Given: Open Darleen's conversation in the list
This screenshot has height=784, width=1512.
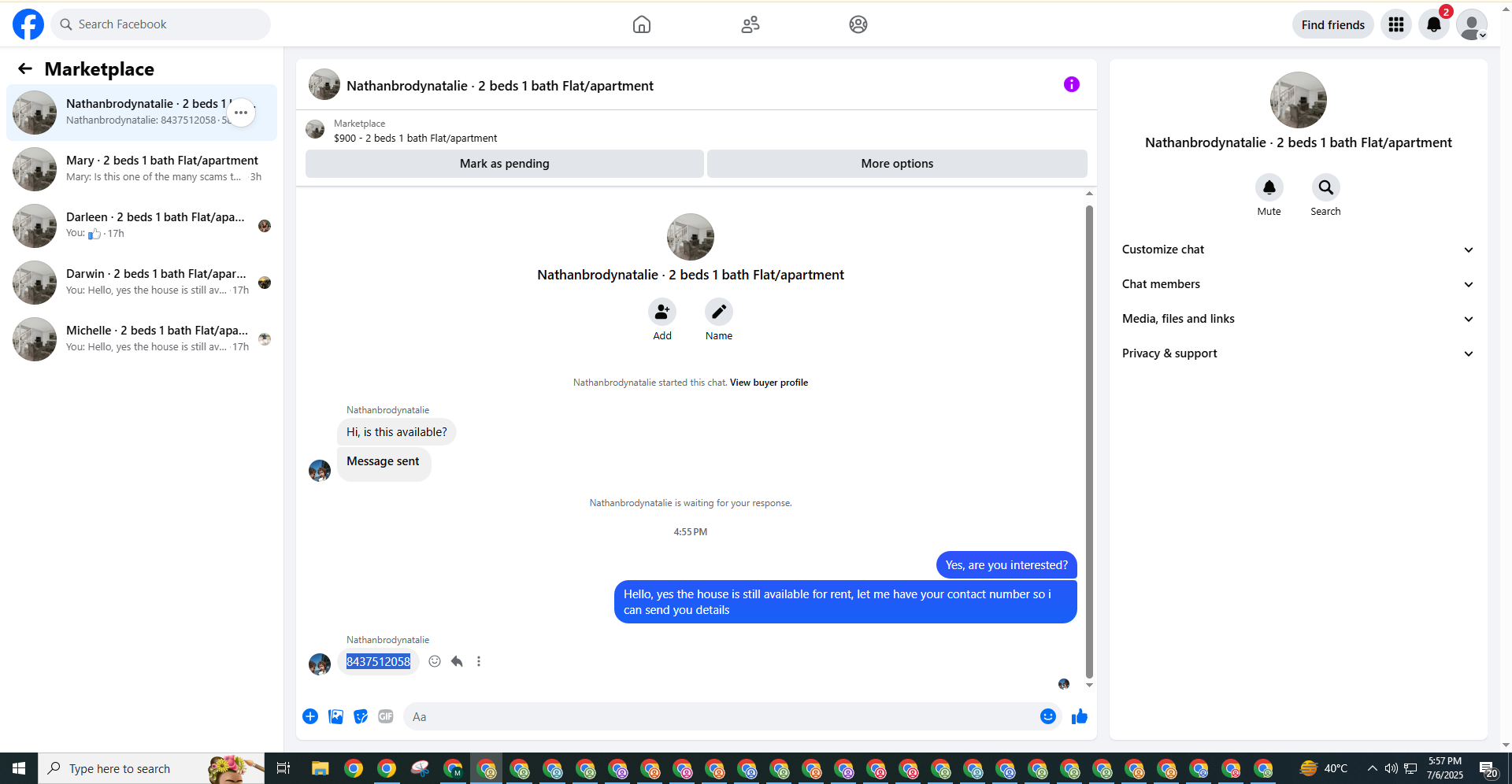Looking at the screenshot, I should click(x=142, y=226).
